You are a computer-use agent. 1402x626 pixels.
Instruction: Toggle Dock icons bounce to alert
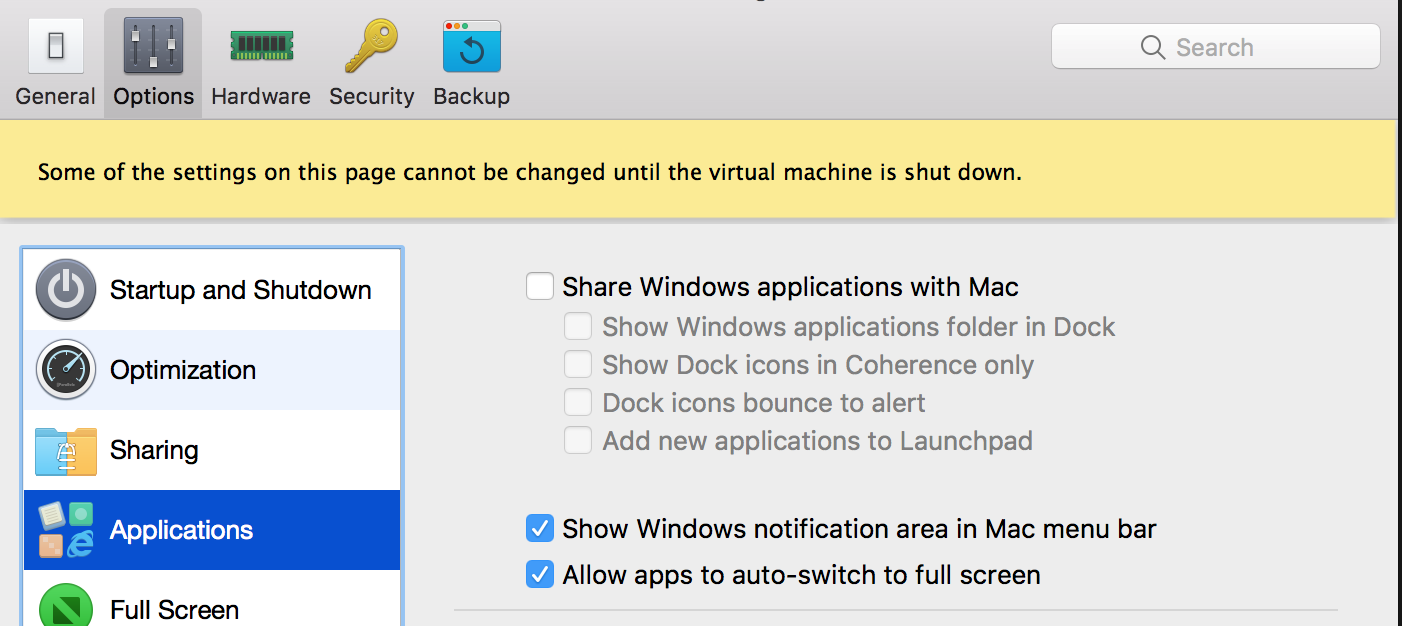click(578, 403)
